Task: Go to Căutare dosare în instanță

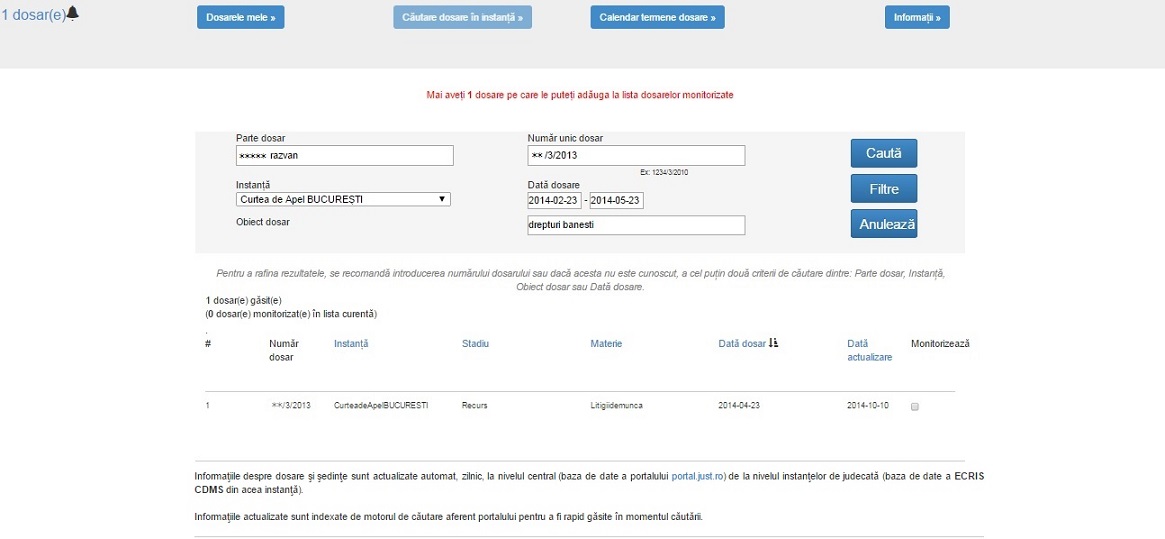Action: pos(462,17)
